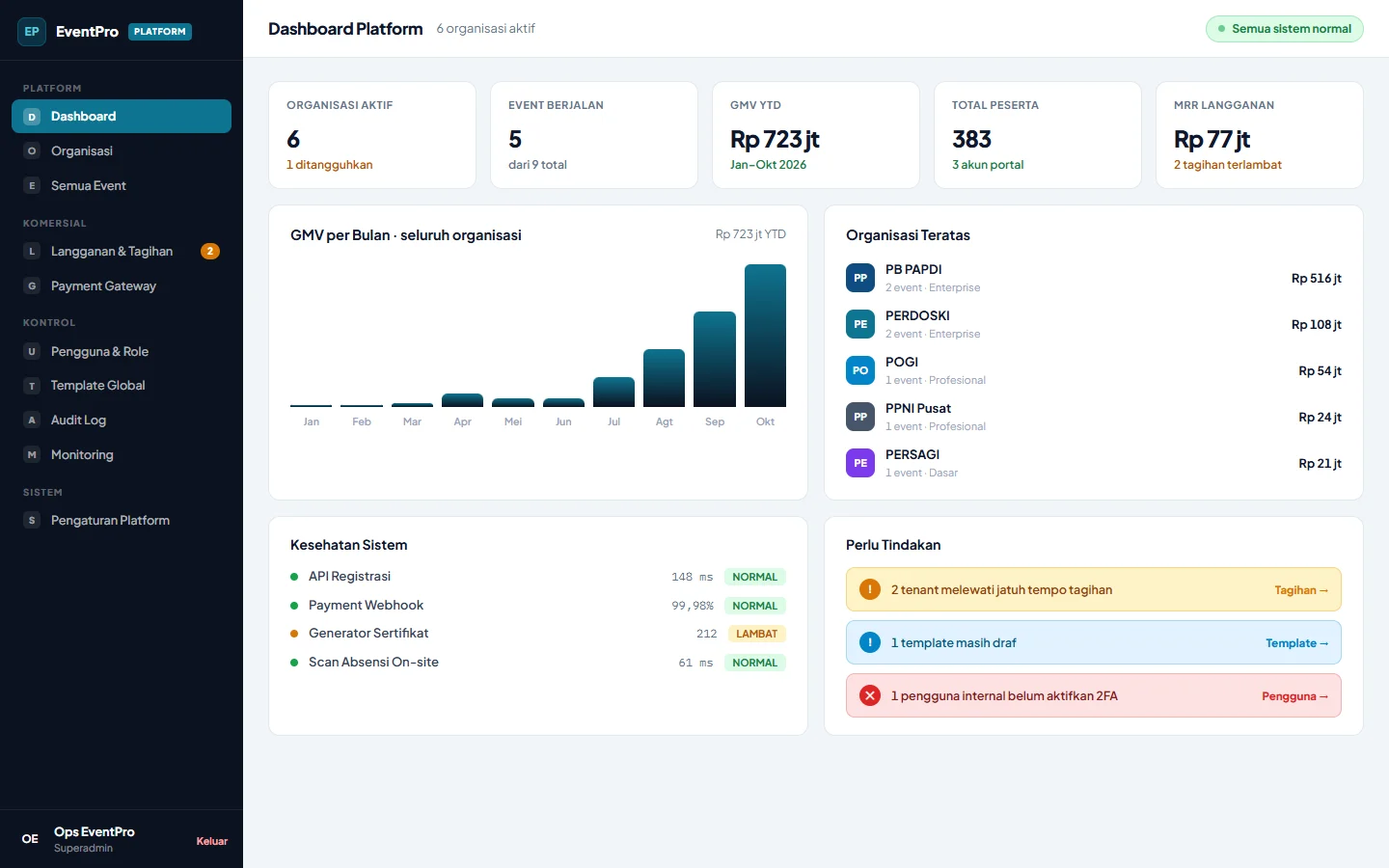Click the OE user avatar in sidebar footer

pos(31,839)
